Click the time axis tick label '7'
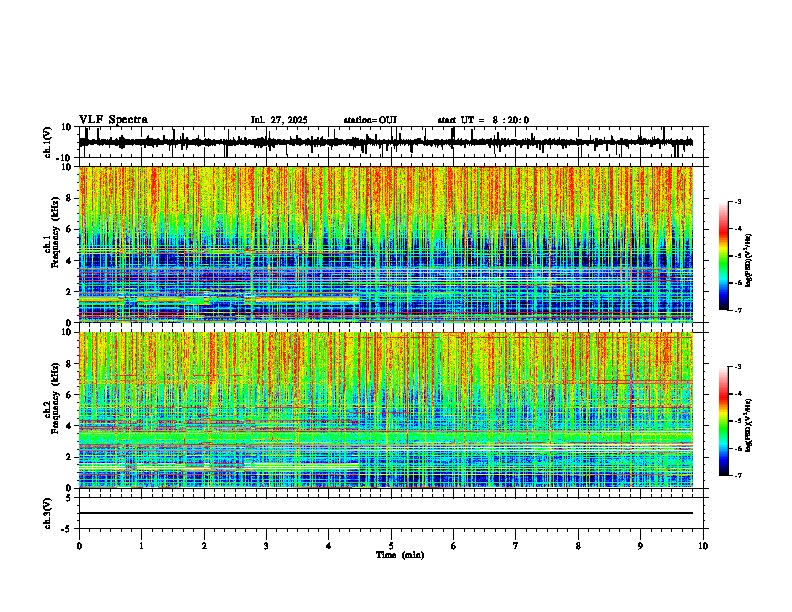Image resolution: width=792 pixels, height=612 pixels. [x=516, y=546]
